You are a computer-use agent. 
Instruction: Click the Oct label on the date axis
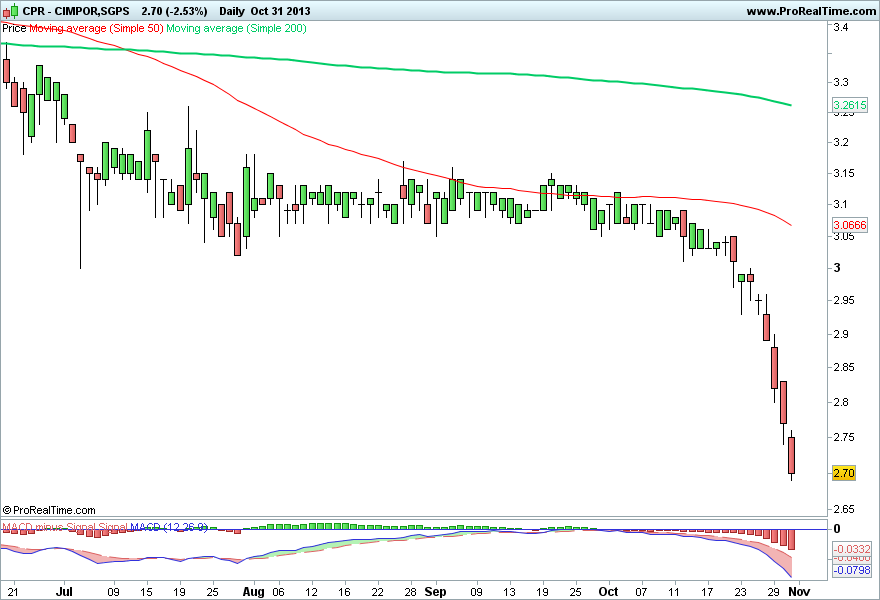tap(608, 592)
